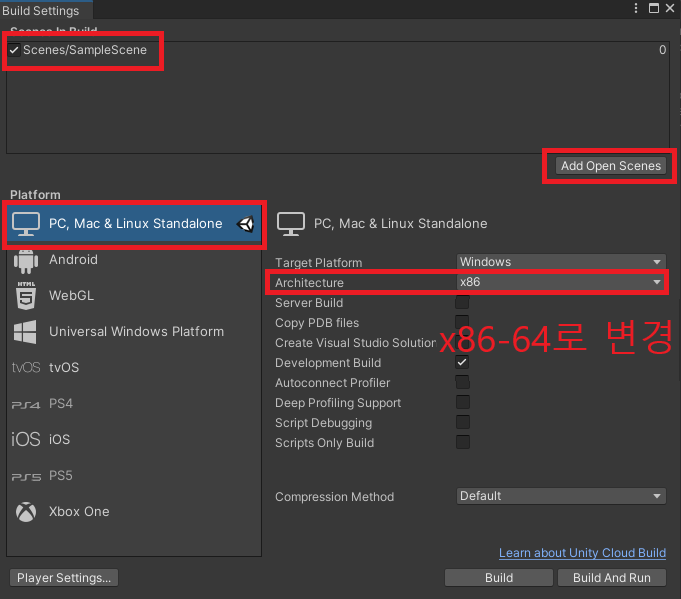The image size is (681, 599).
Task: Disable the Development Build checkbox
Action: (462, 362)
